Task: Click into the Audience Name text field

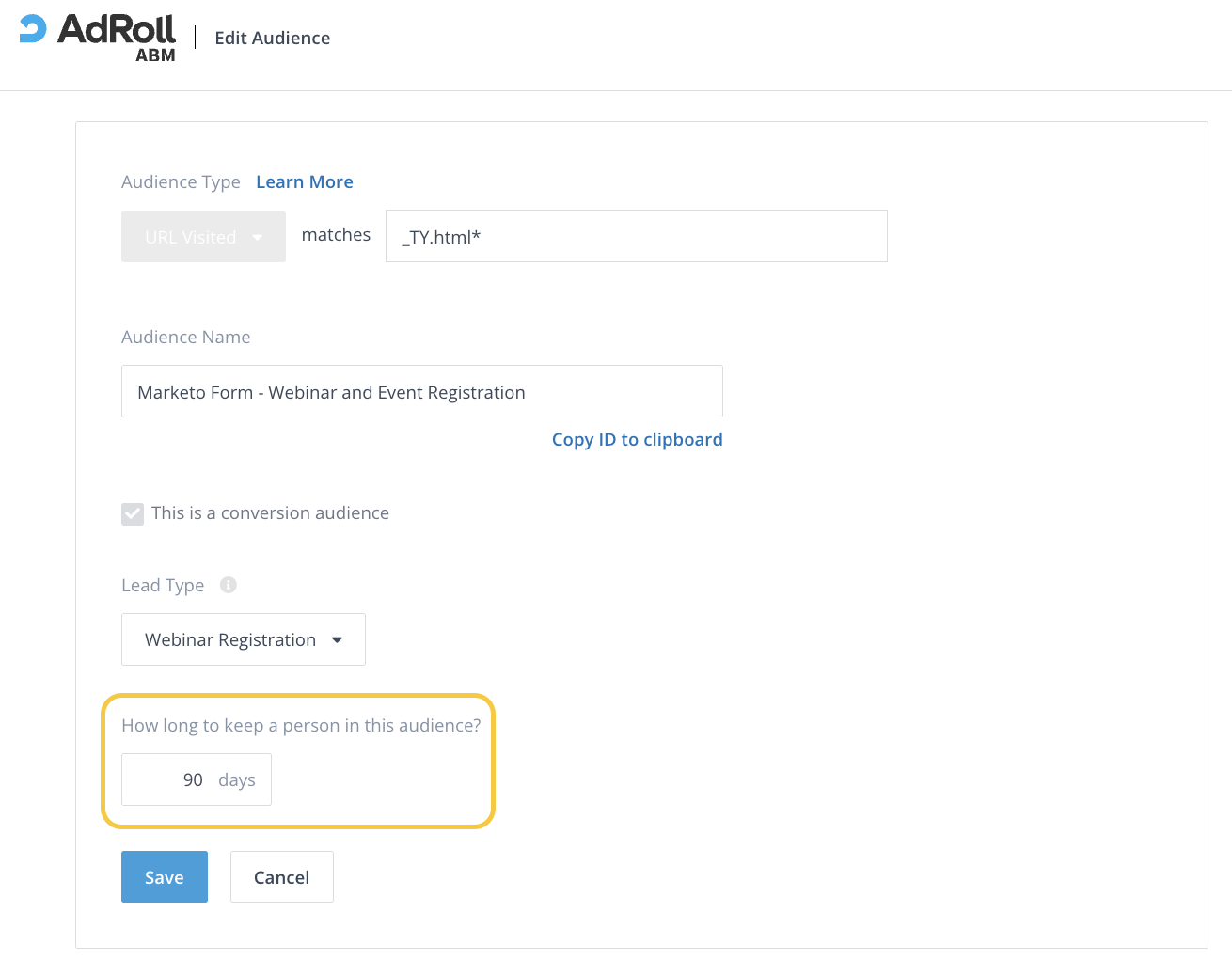Action: click(x=421, y=392)
